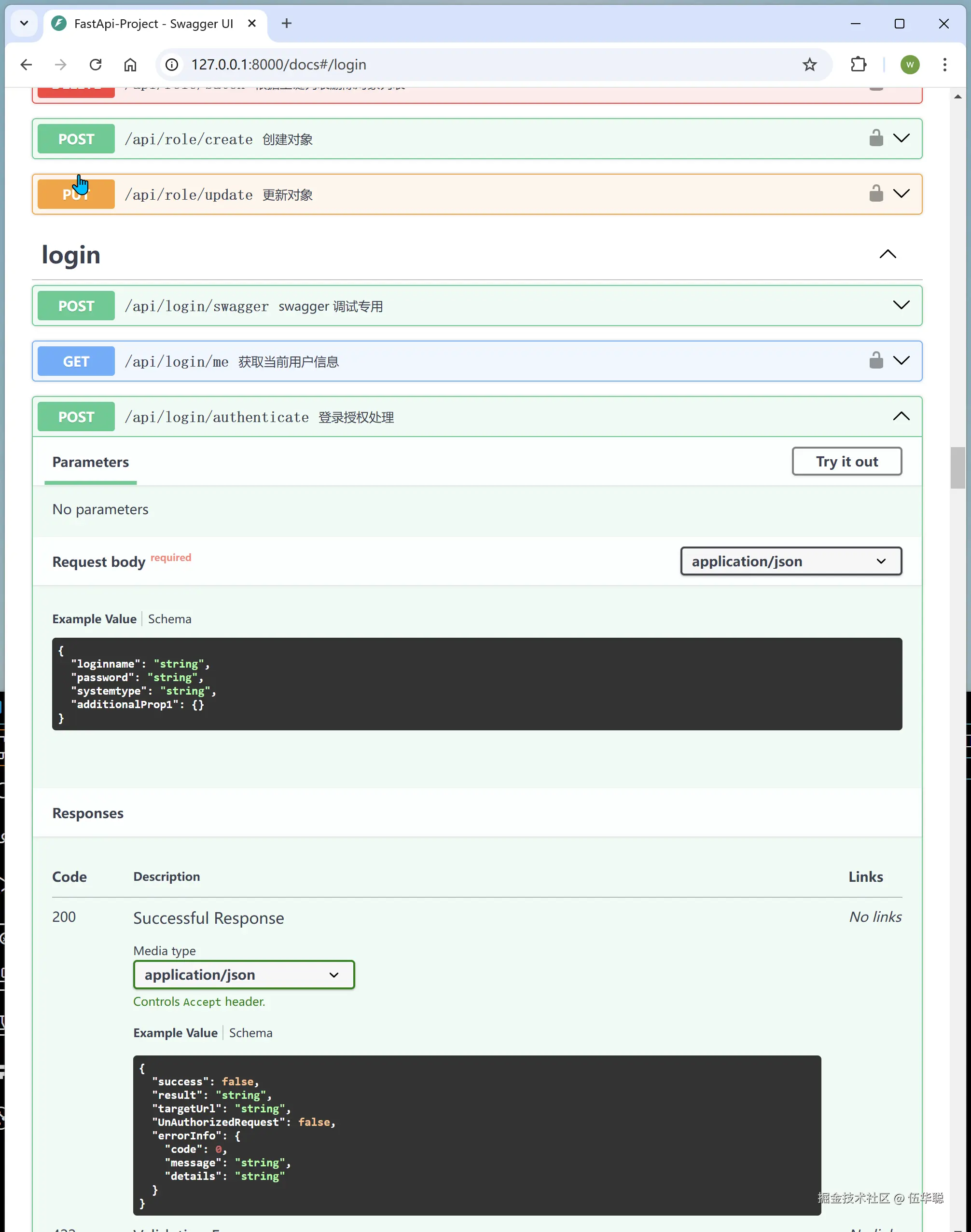This screenshot has width=971, height=1232.
Task: Click the lock icon on /api/role/create
Action: (x=876, y=138)
